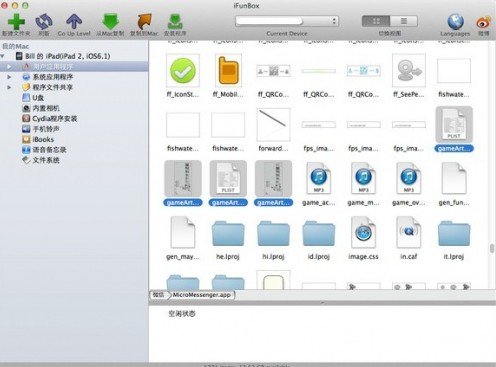The height and width of the screenshot is (367, 496).
Task: Open 内置相机 in the sidebar
Action: [x=41, y=108]
